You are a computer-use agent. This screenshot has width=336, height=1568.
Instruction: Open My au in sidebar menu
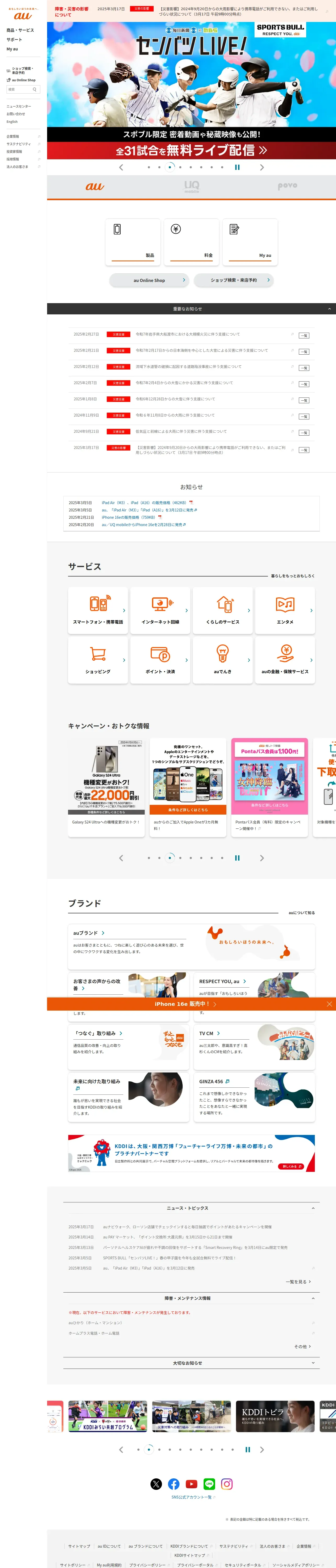pyautogui.click(x=12, y=49)
